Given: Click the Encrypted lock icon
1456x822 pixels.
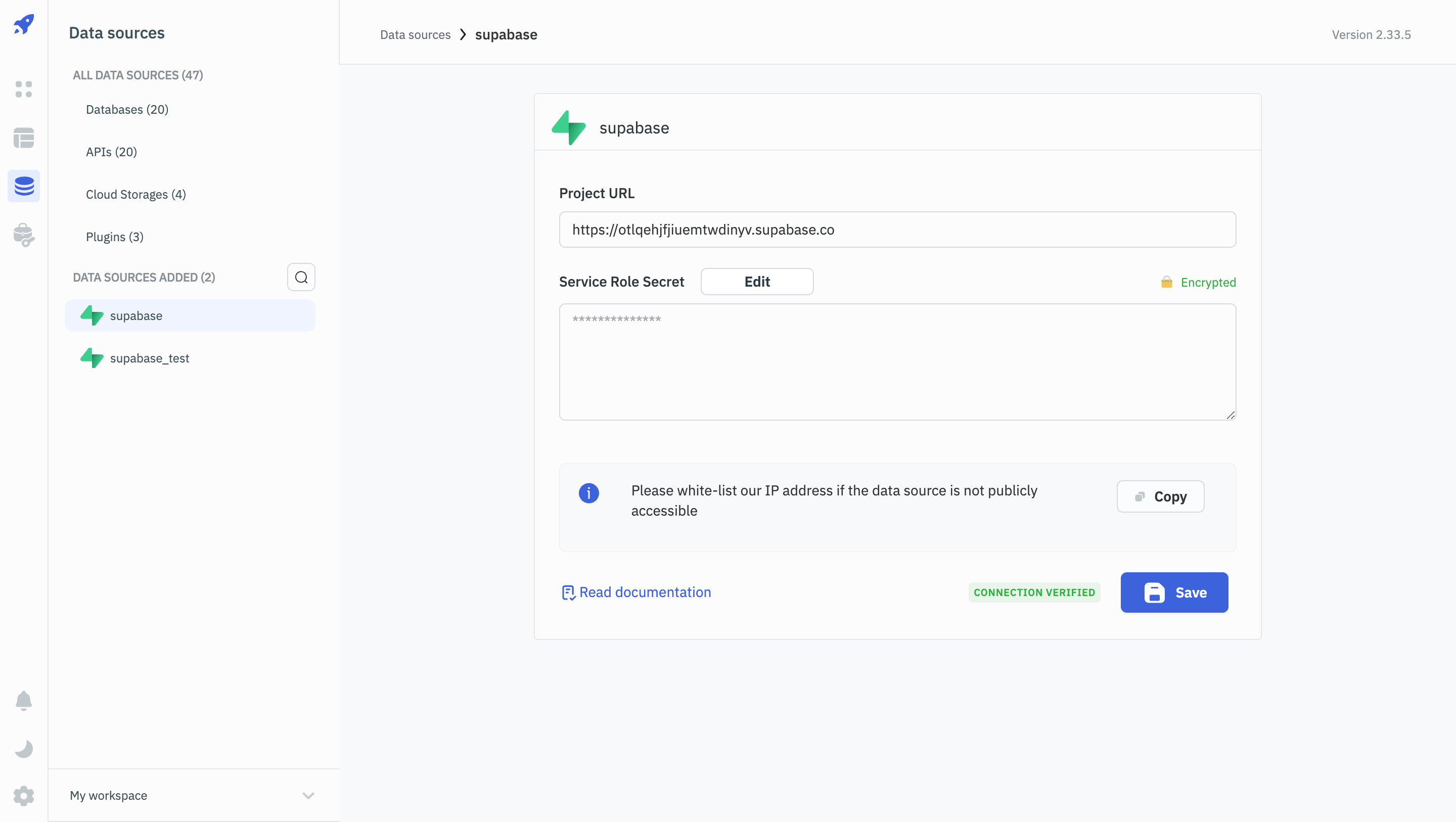Looking at the screenshot, I should (x=1167, y=282).
